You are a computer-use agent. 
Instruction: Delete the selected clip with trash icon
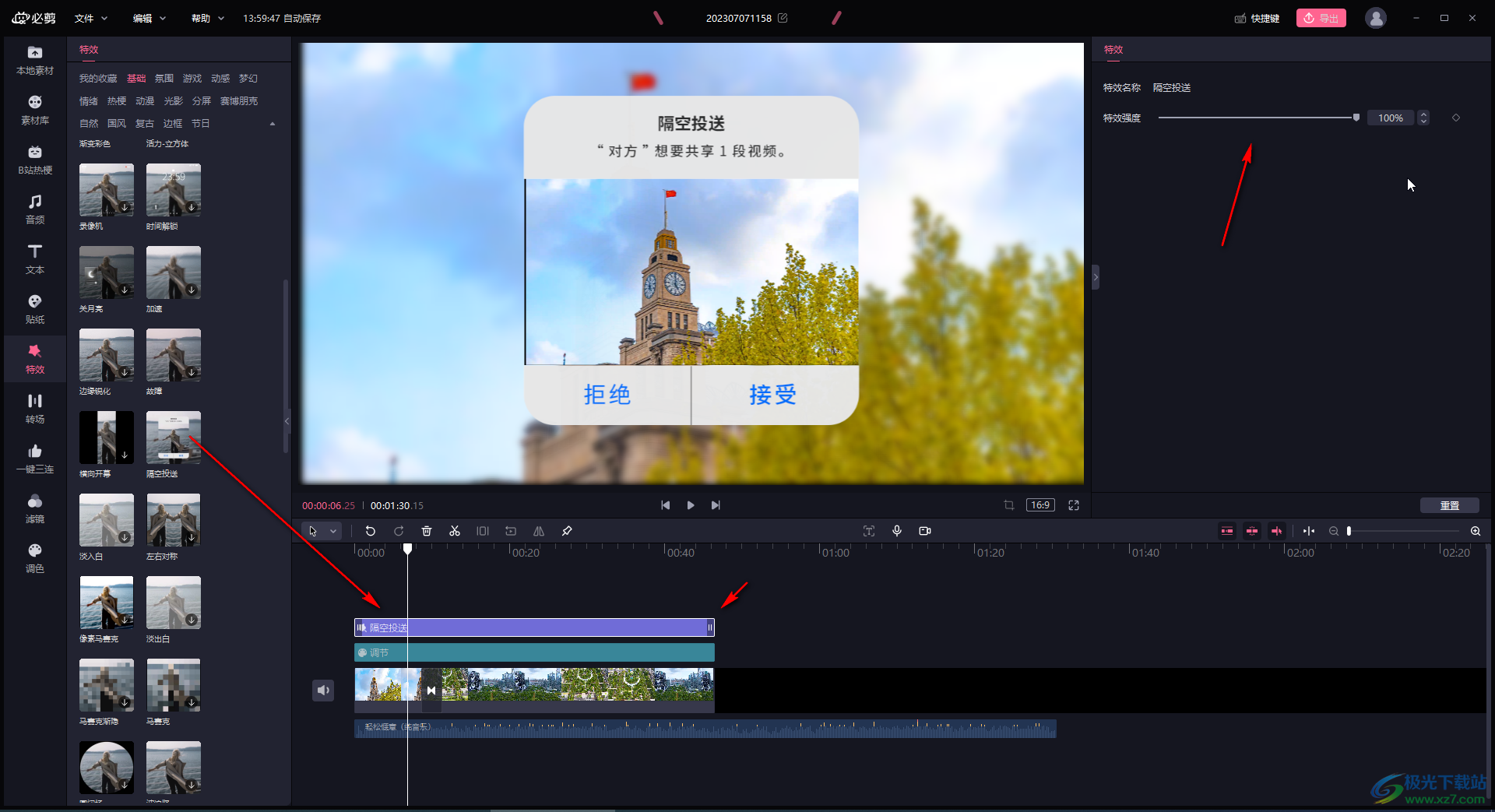[427, 531]
